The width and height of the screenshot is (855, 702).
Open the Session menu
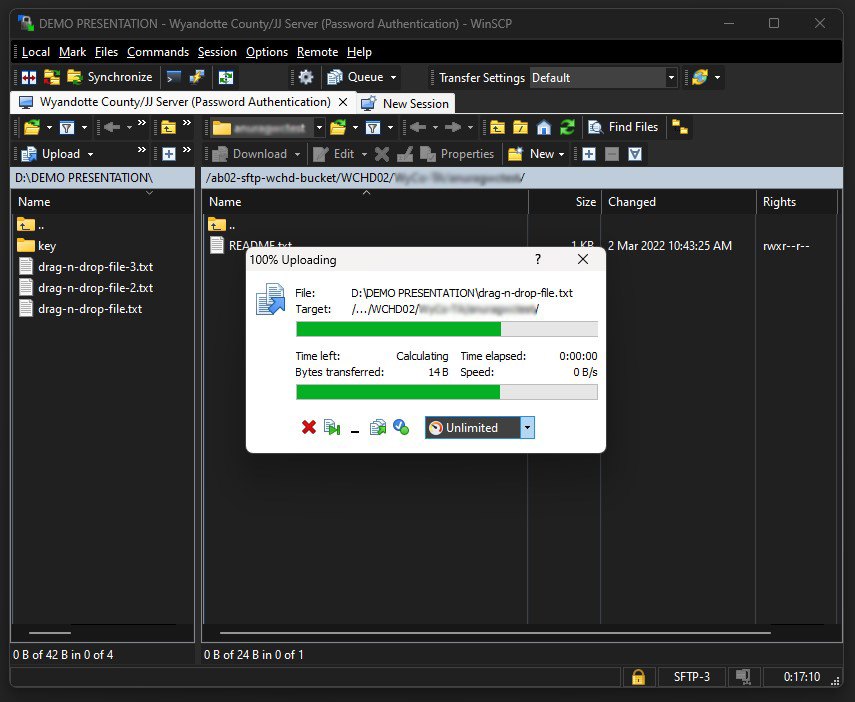217,52
